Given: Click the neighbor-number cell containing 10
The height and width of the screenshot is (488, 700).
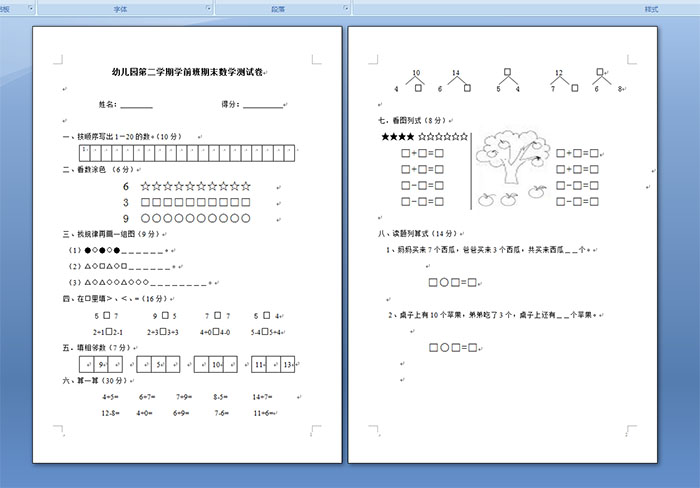Looking at the screenshot, I should click(216, 364).
